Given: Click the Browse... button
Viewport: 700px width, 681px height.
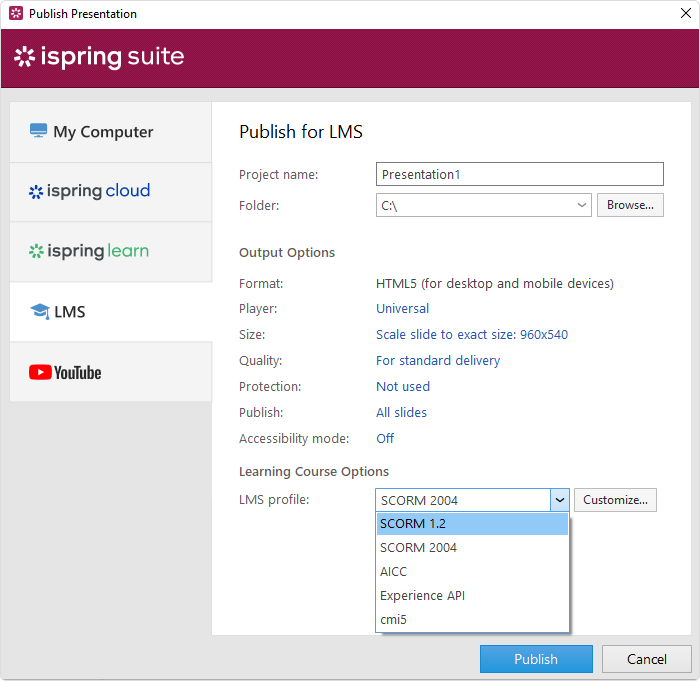Looking at the screenshot, I should [x=630, y=205].
